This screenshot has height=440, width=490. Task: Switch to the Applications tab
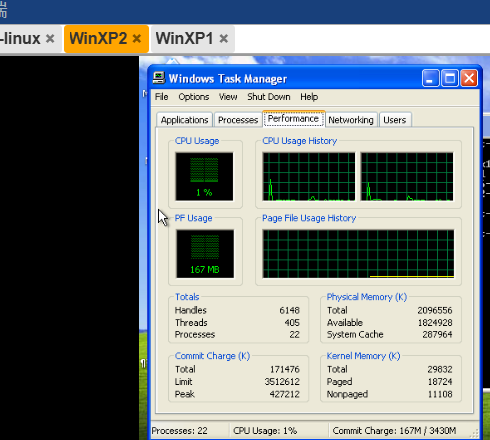184,120
